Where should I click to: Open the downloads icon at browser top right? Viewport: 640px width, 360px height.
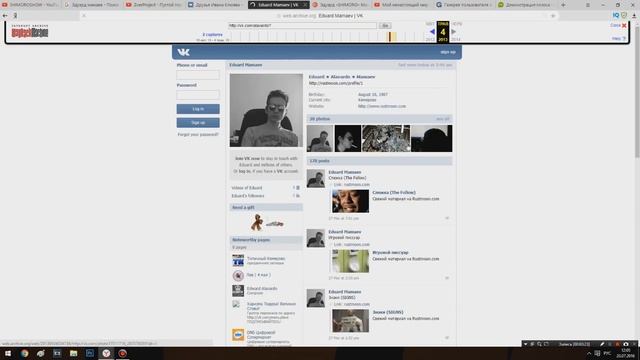pyautogui.click(x=634, y=15)
